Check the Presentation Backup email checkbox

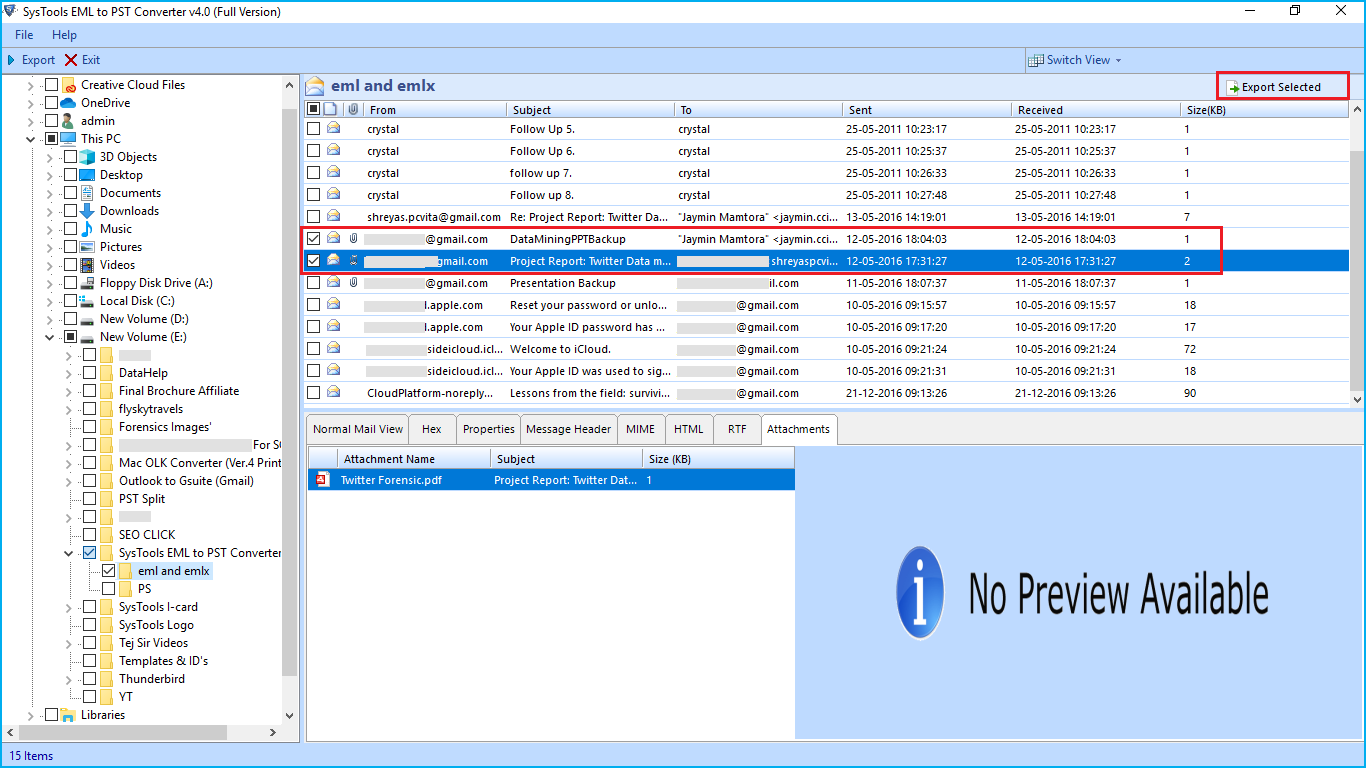pos(314,283)
